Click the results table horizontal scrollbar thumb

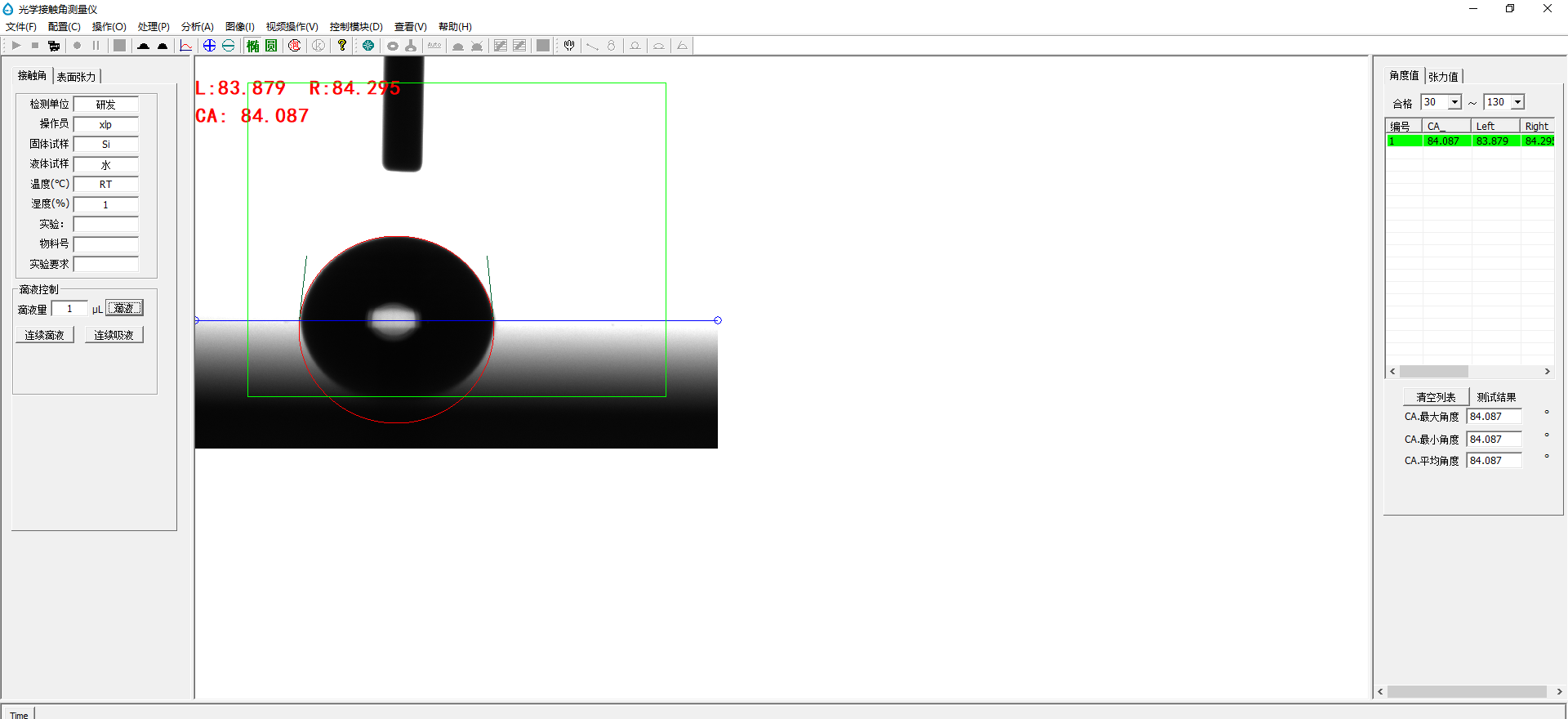tap(1433, 371)
